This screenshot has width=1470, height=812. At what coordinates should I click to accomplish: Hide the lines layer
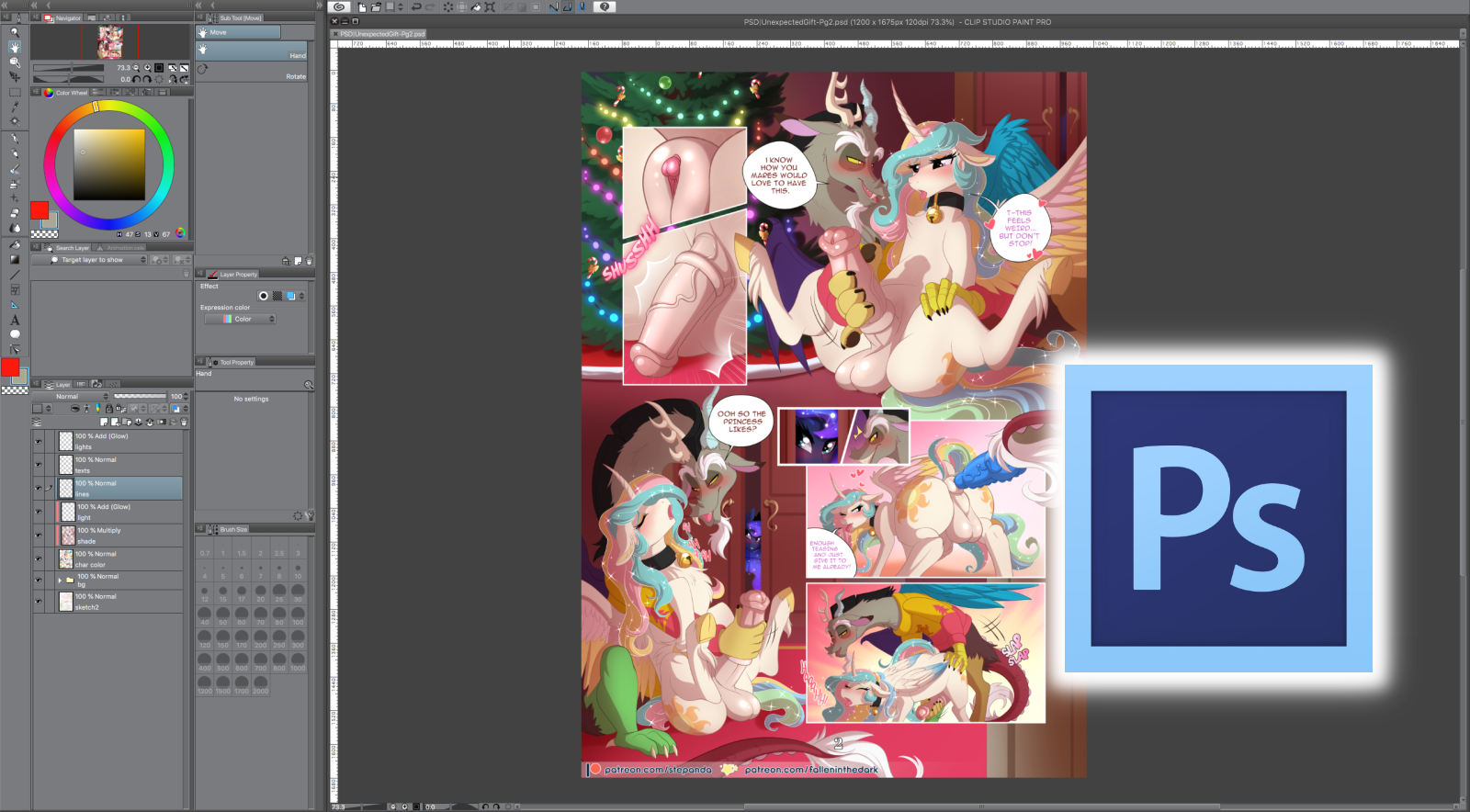click(x=39, y=489)
